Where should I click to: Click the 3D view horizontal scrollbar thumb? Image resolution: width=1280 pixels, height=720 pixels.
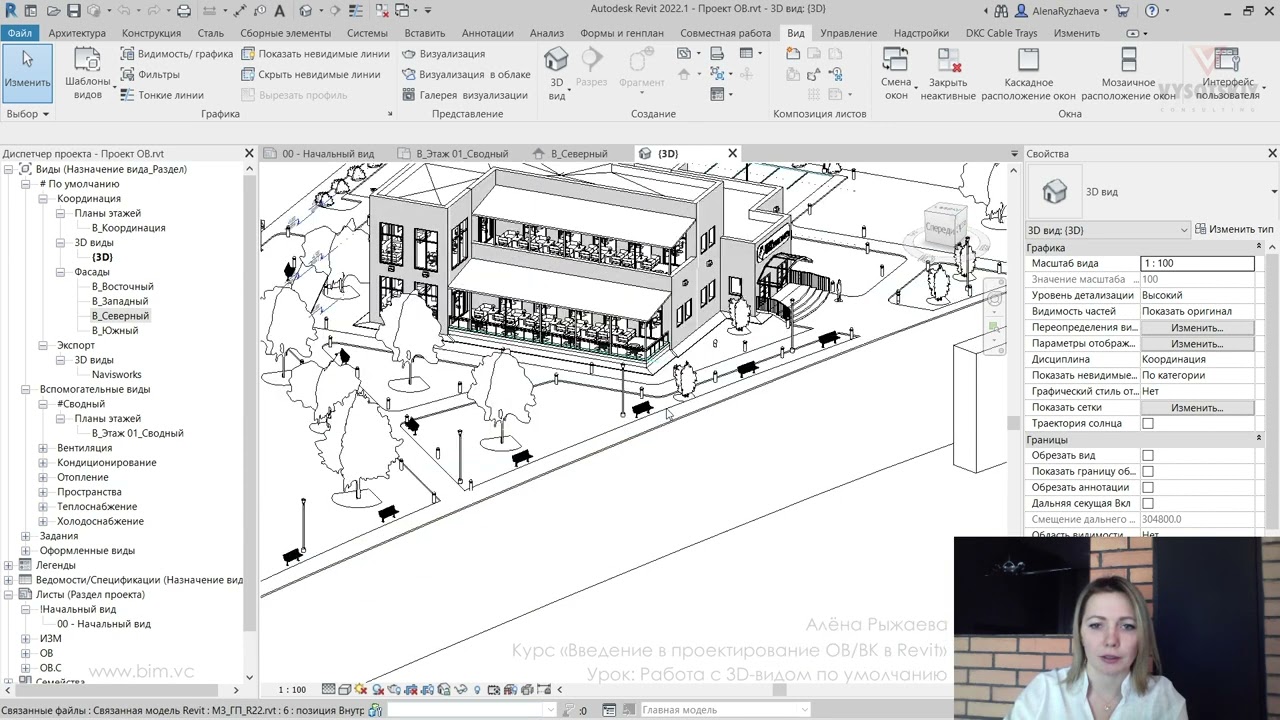pyautogui.click(x=779, y=689)
